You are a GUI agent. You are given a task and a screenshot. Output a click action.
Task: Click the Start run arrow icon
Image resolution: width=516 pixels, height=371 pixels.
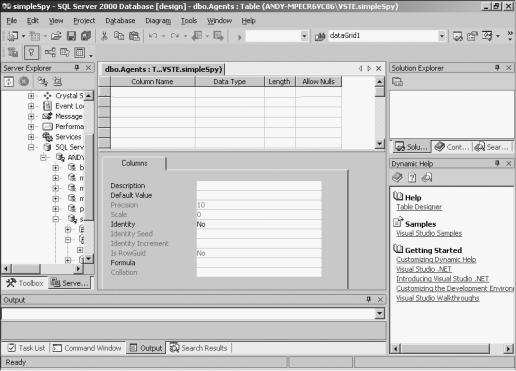pyautogui.click(x=239, y=37)
